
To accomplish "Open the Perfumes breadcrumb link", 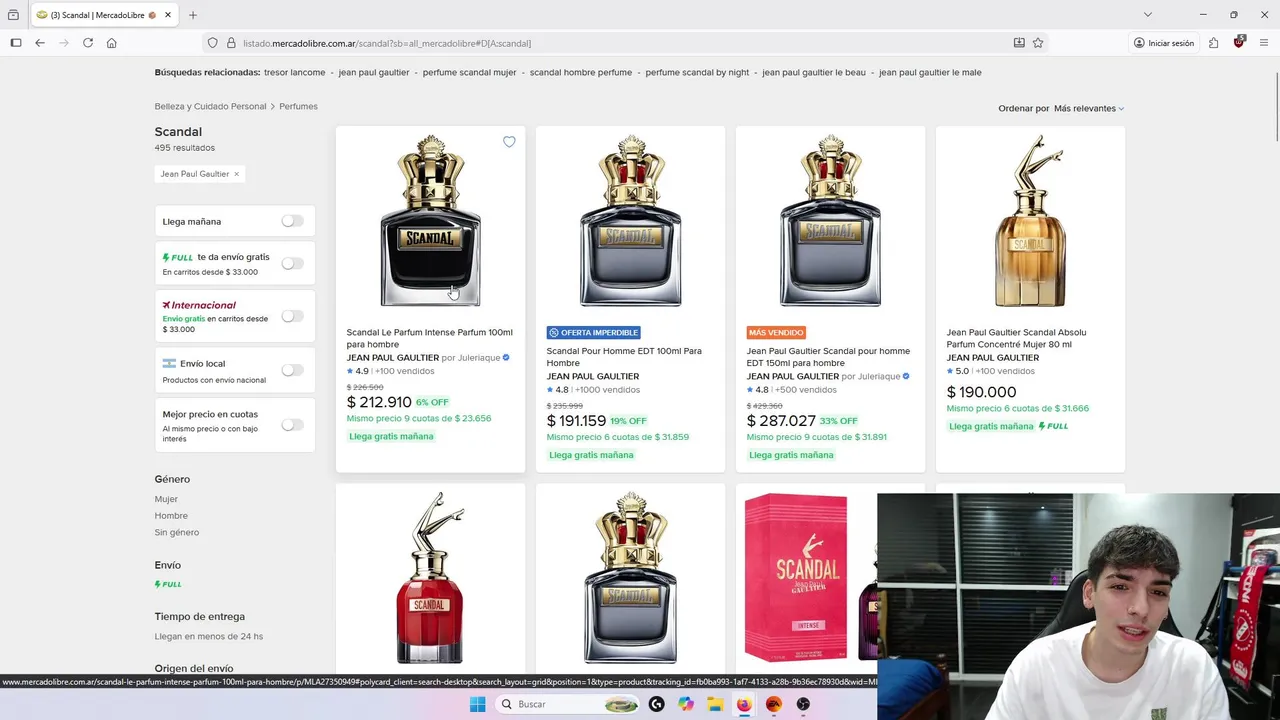I will (x=298, y=106).
